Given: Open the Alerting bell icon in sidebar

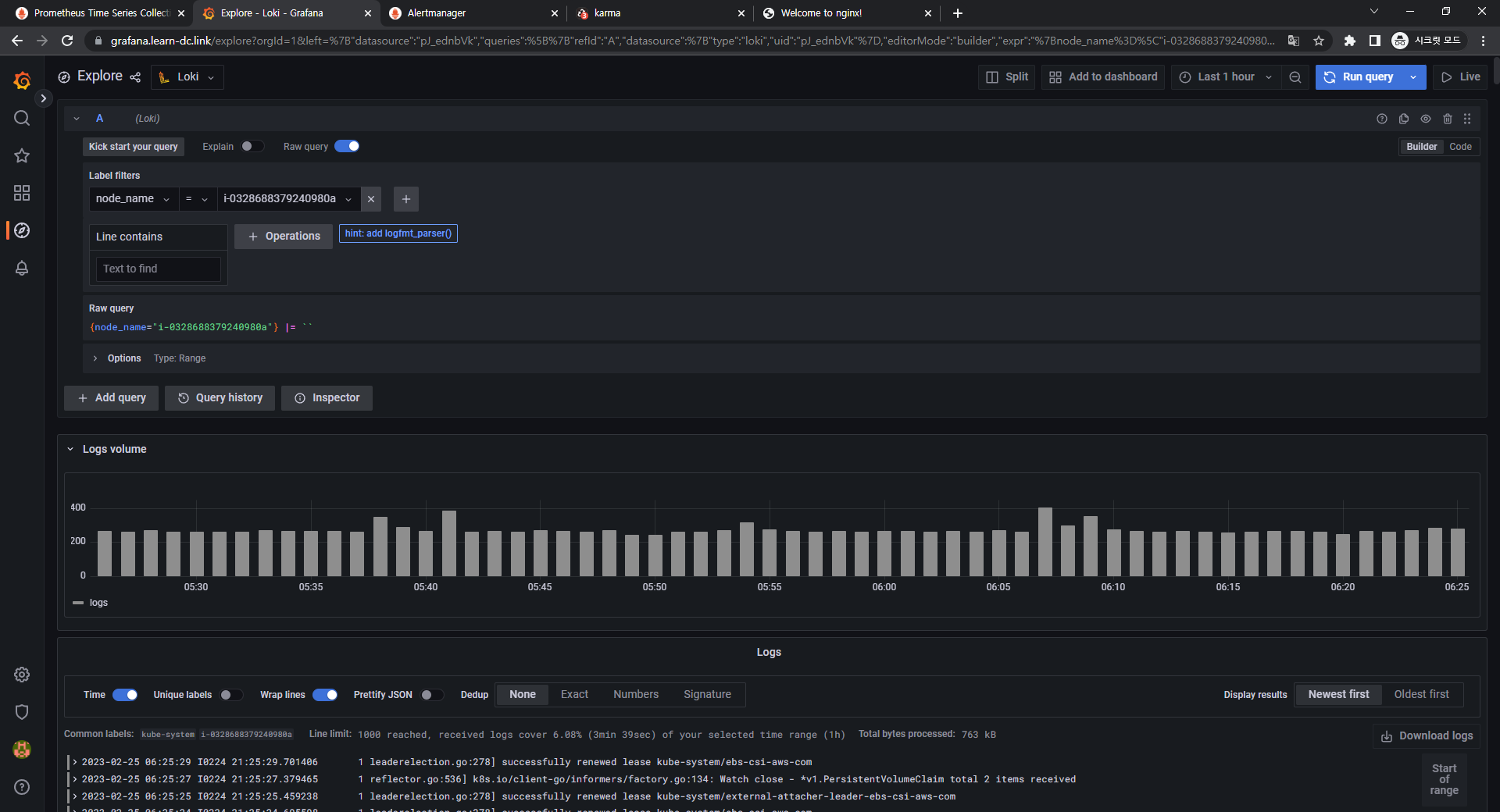Looking at the screenshot, I should (22, 268).
